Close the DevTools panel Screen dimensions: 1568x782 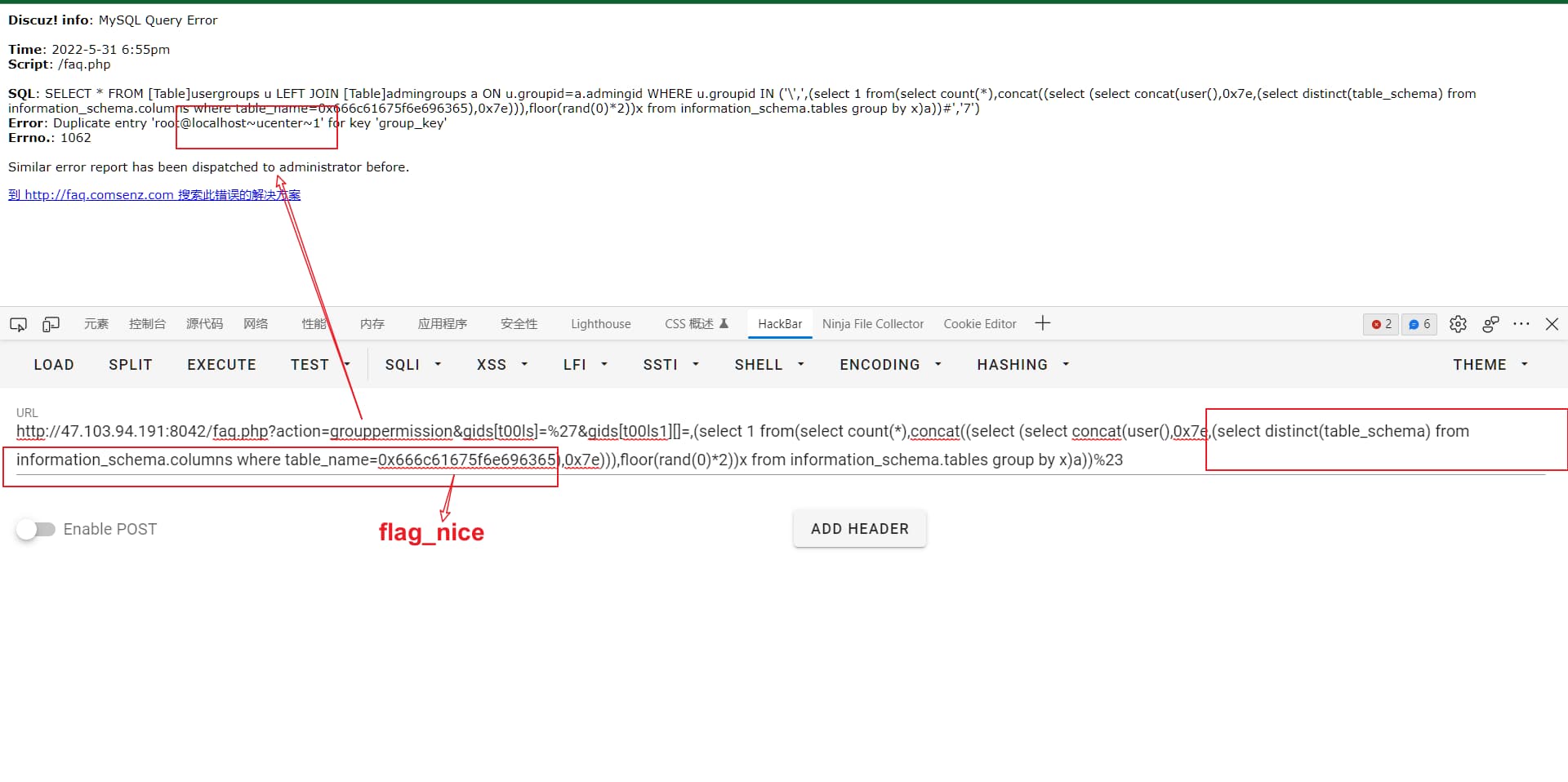click(x=1552, y=324)
